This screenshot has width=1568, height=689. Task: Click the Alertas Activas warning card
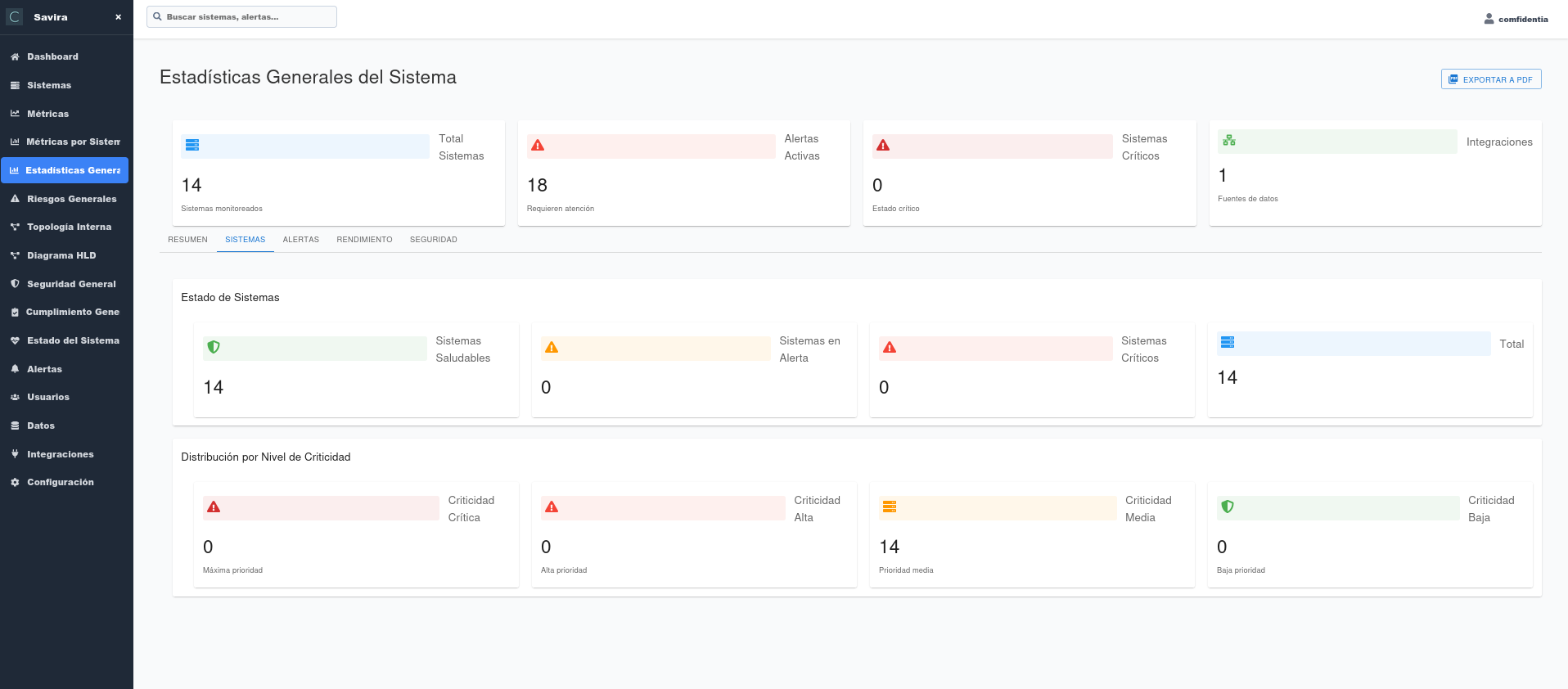point(683,173)
